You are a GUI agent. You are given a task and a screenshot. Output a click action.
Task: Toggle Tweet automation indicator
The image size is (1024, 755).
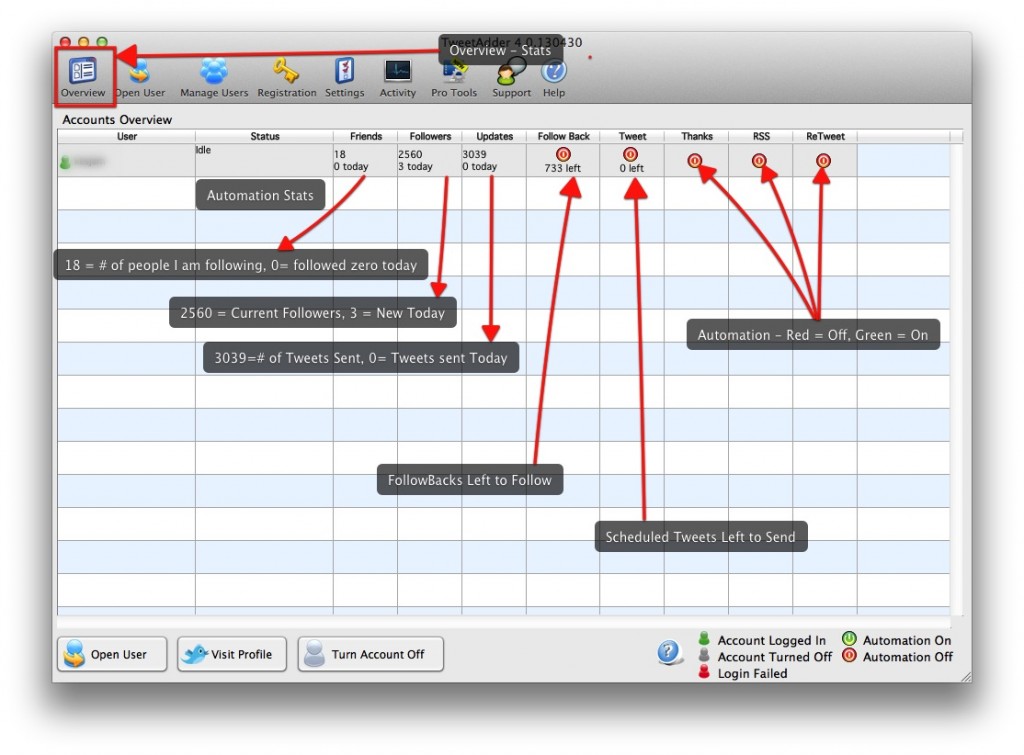630,154
